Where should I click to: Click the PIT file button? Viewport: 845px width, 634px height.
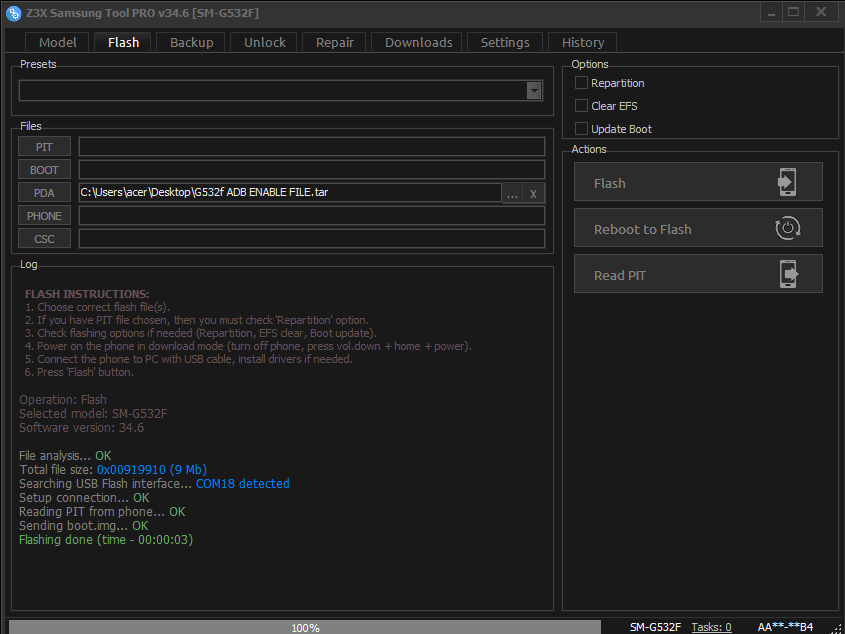click(x=44, y=147)
